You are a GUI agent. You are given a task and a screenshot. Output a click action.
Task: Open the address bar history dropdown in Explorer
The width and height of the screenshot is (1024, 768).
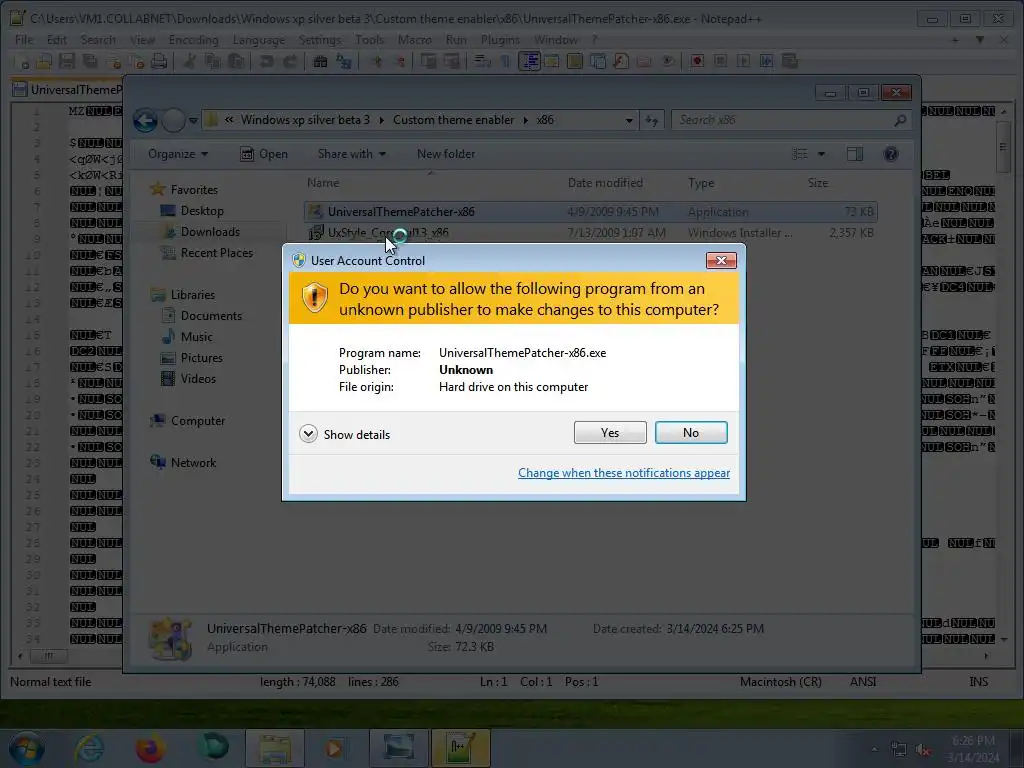(629, 121)
